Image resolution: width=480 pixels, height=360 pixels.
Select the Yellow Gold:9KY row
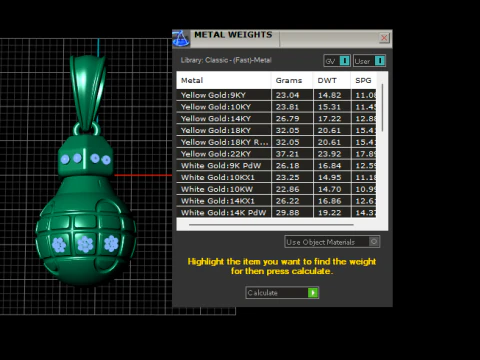276,95
